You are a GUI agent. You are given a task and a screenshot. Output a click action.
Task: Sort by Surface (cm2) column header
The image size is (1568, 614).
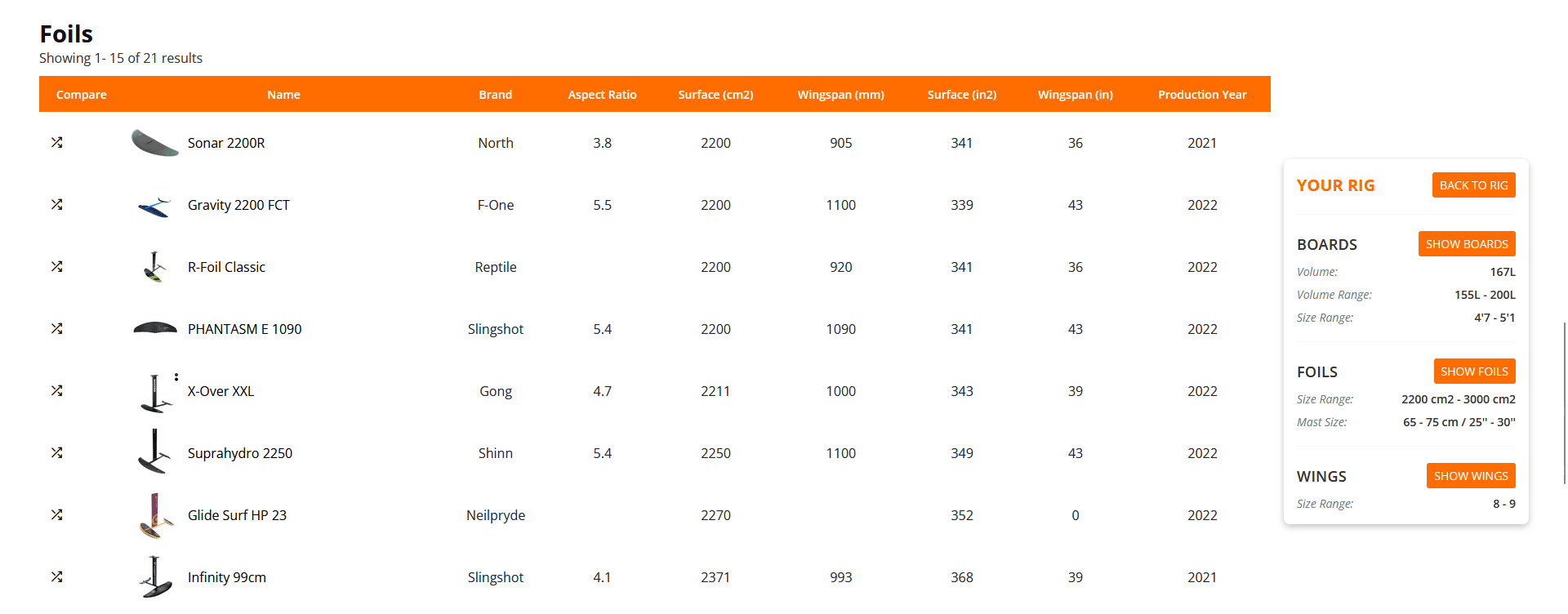715,95
